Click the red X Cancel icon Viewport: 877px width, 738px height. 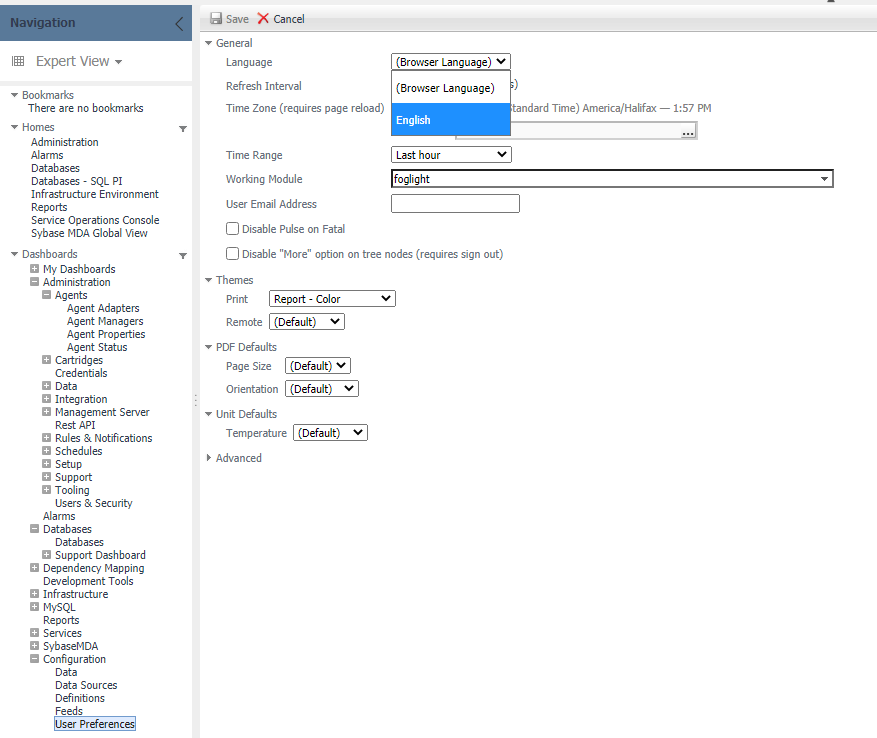(x=264, y=18)
